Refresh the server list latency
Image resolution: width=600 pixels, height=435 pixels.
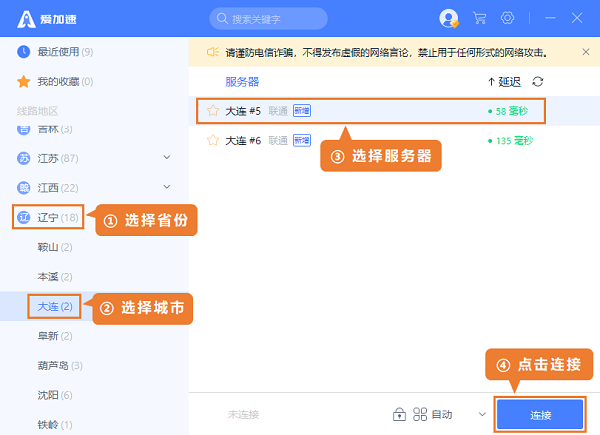click(538, 82)
